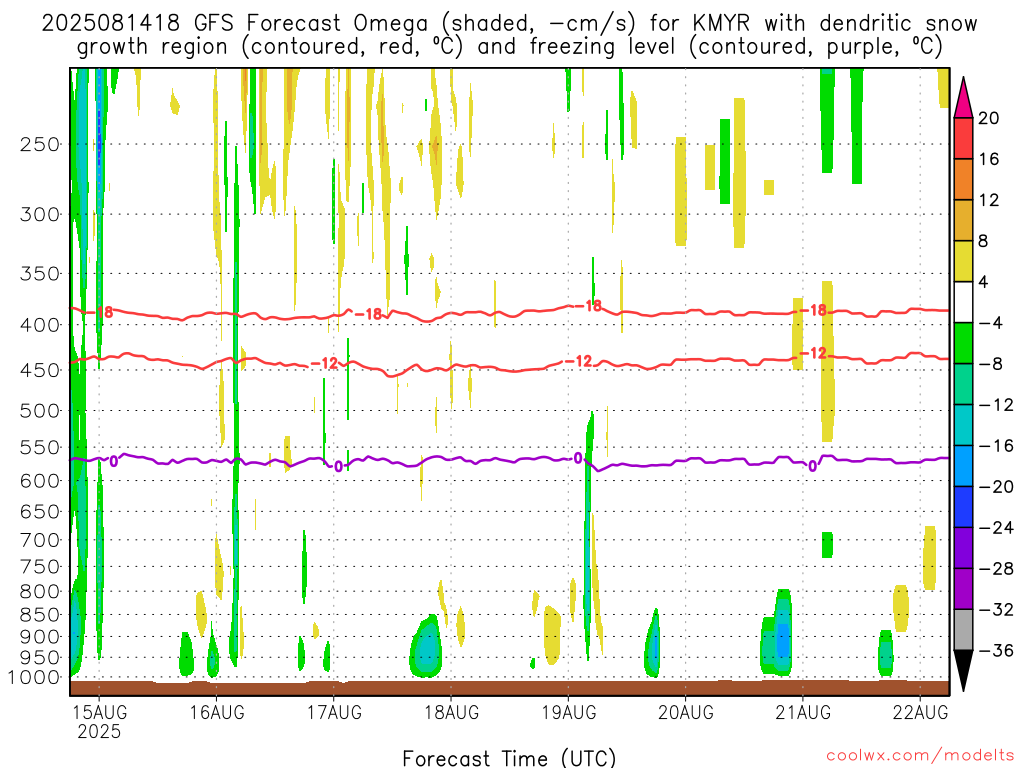The height and width of the screenshot is (768, 1024).
Task: Click the colorbar's '-32' value label
Action: point(996,609)
